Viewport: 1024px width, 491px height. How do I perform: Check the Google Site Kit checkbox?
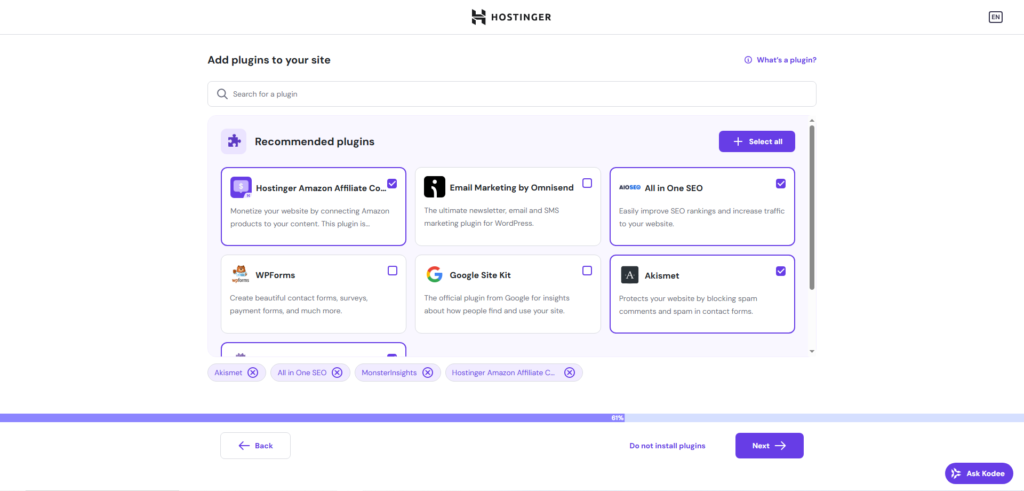click(x=587, y=270)
